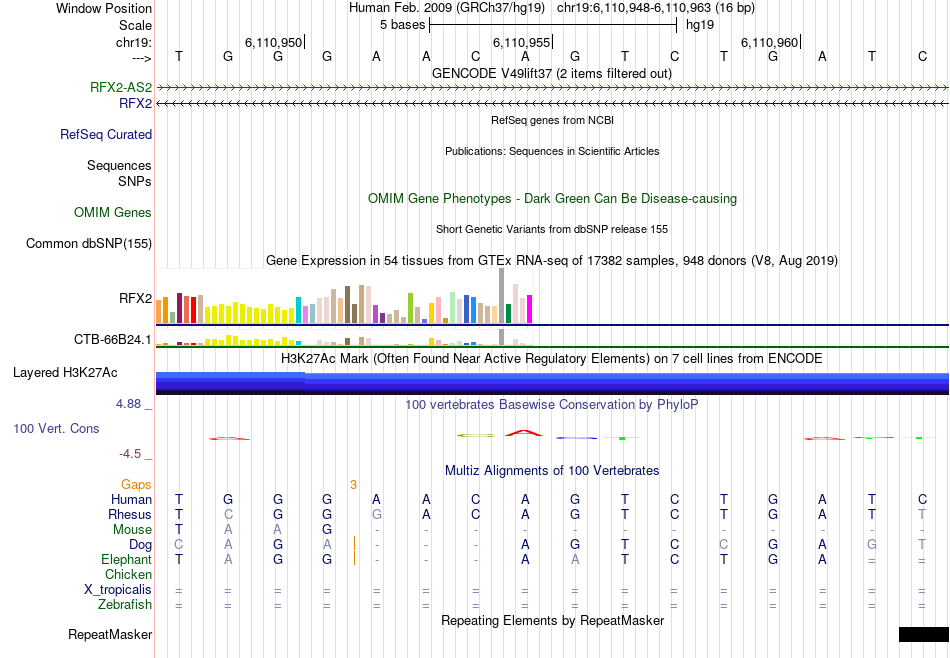Click the Sequences track label
The height and width of the screenshot is (658, 950).
point(119,165)
